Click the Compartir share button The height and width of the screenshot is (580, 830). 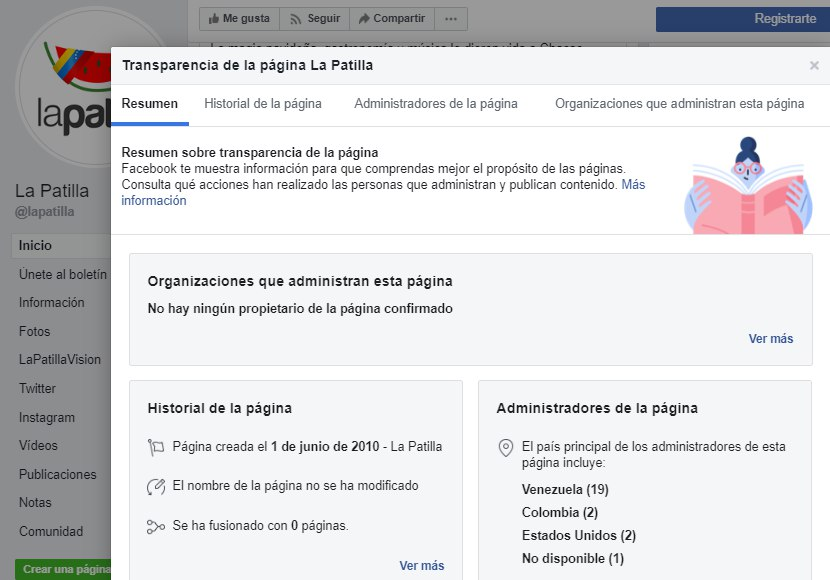[392, 19]
